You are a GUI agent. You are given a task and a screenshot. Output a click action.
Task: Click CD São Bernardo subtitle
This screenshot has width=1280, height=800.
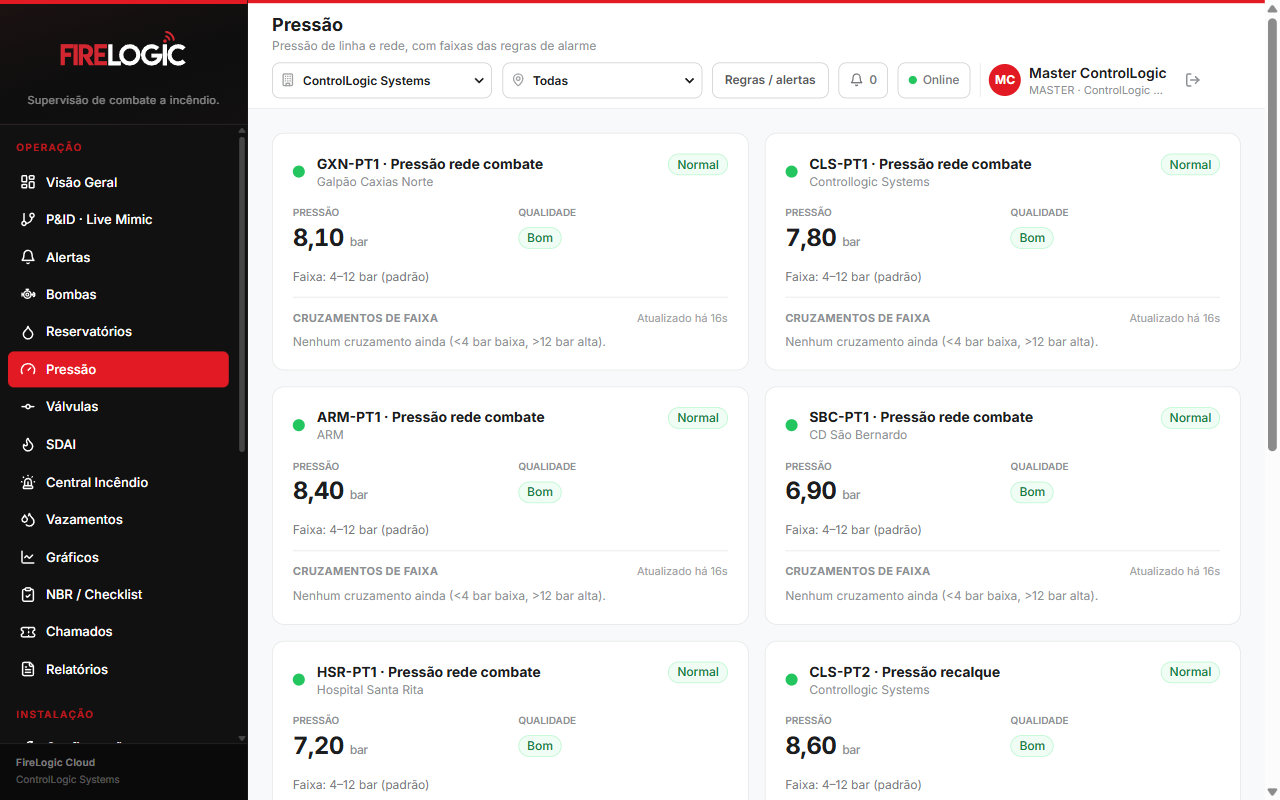click(x=858, y=435)
